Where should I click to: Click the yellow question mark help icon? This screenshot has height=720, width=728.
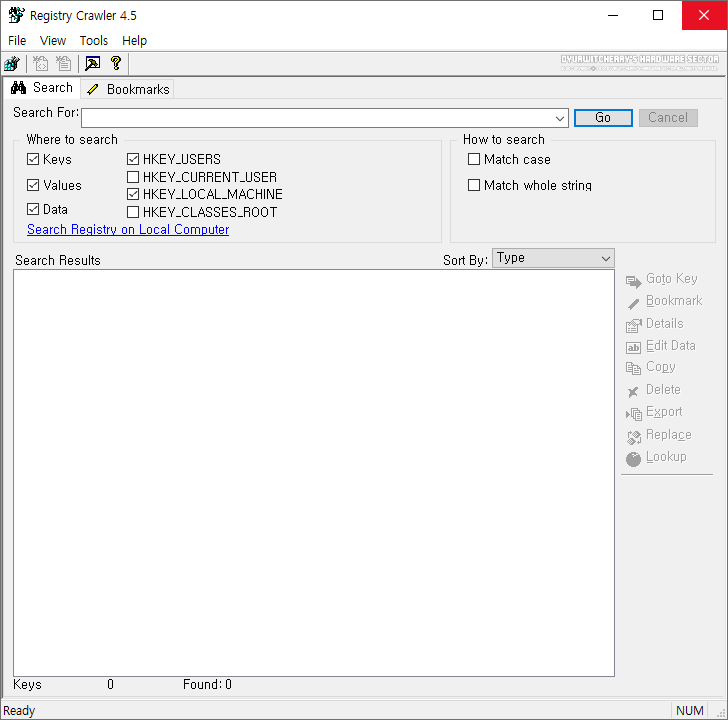[x=116, y=63]
